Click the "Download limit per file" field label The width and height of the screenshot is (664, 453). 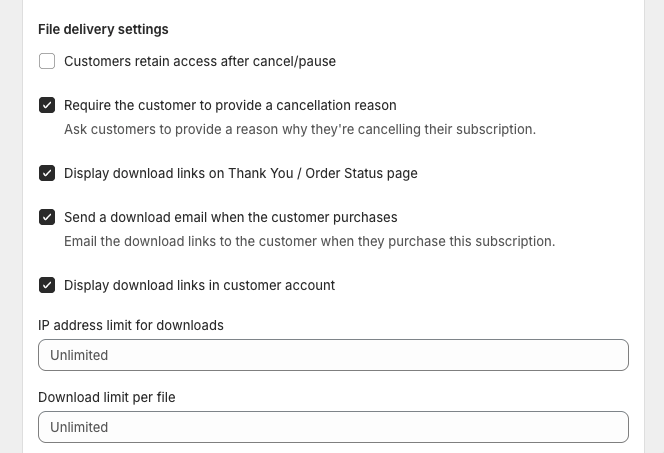coord(107,397)
